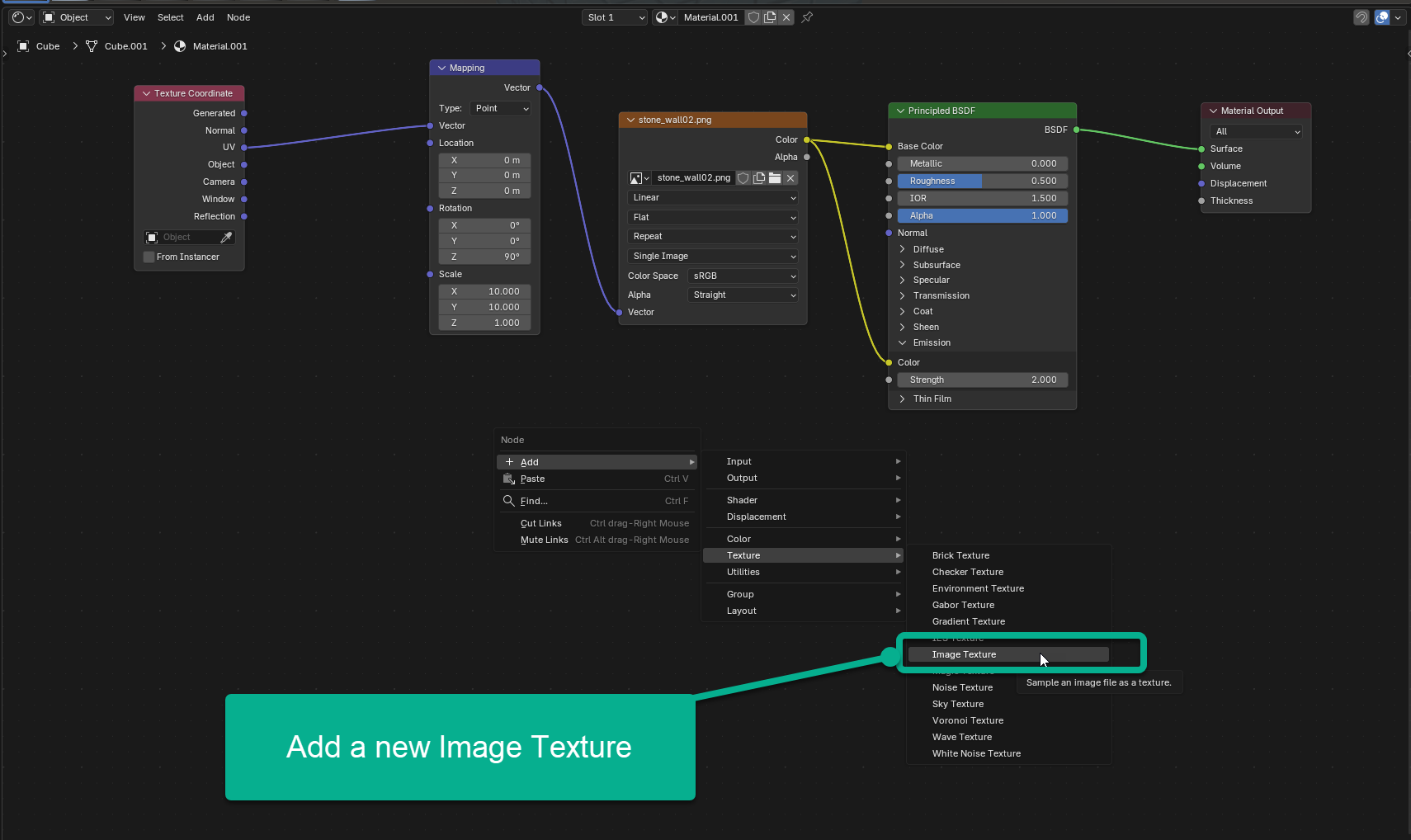Toggle the pin icon in header
This screenshot has height=840, width=1411.
coord(807,17)
